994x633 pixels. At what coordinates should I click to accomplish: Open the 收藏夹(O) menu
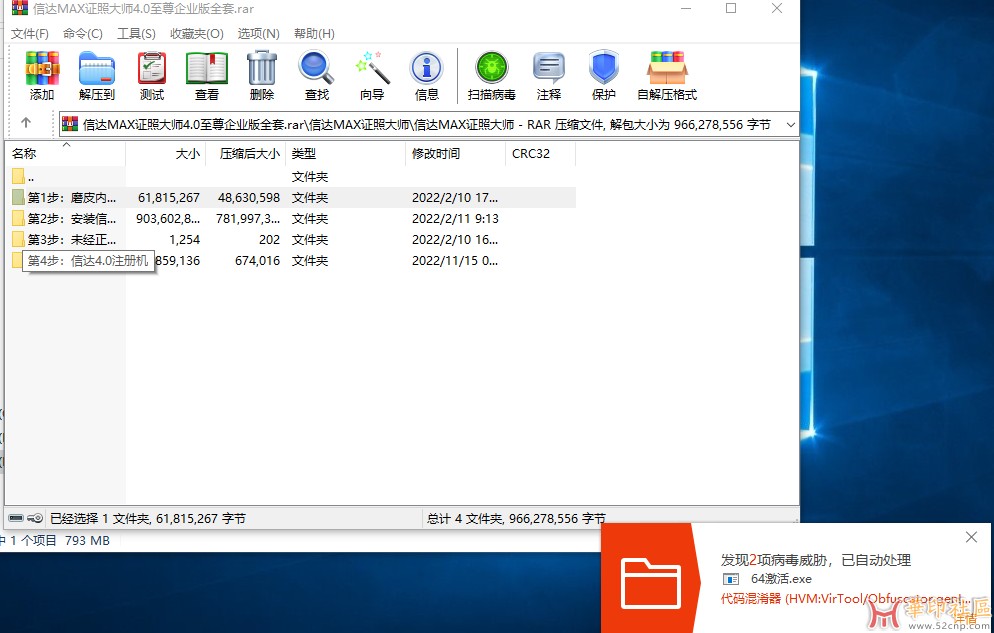pos(197,34)
